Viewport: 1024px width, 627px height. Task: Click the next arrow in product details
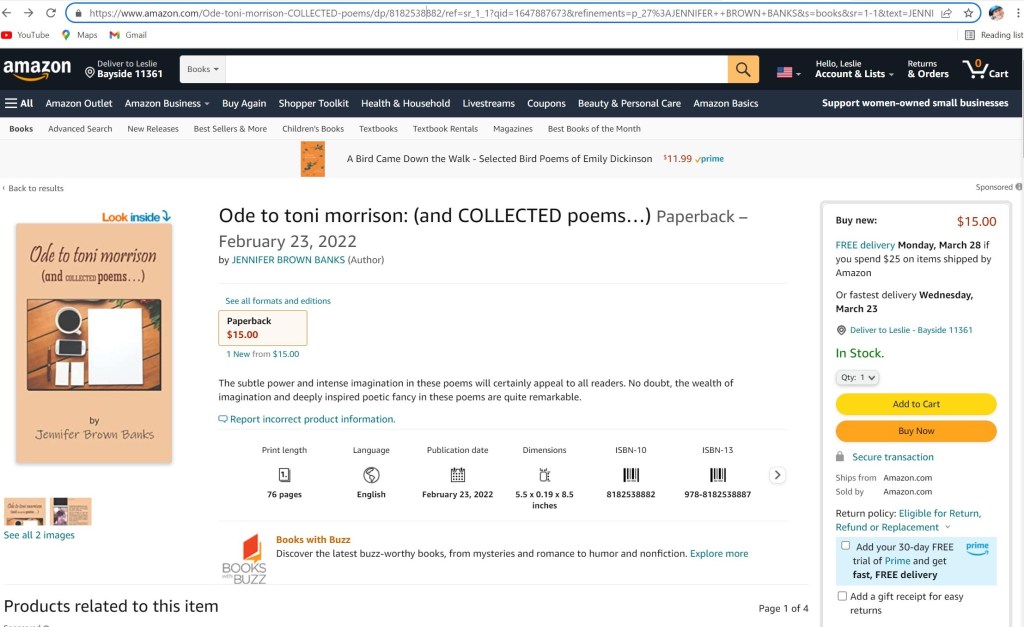(x=777, y=475)
